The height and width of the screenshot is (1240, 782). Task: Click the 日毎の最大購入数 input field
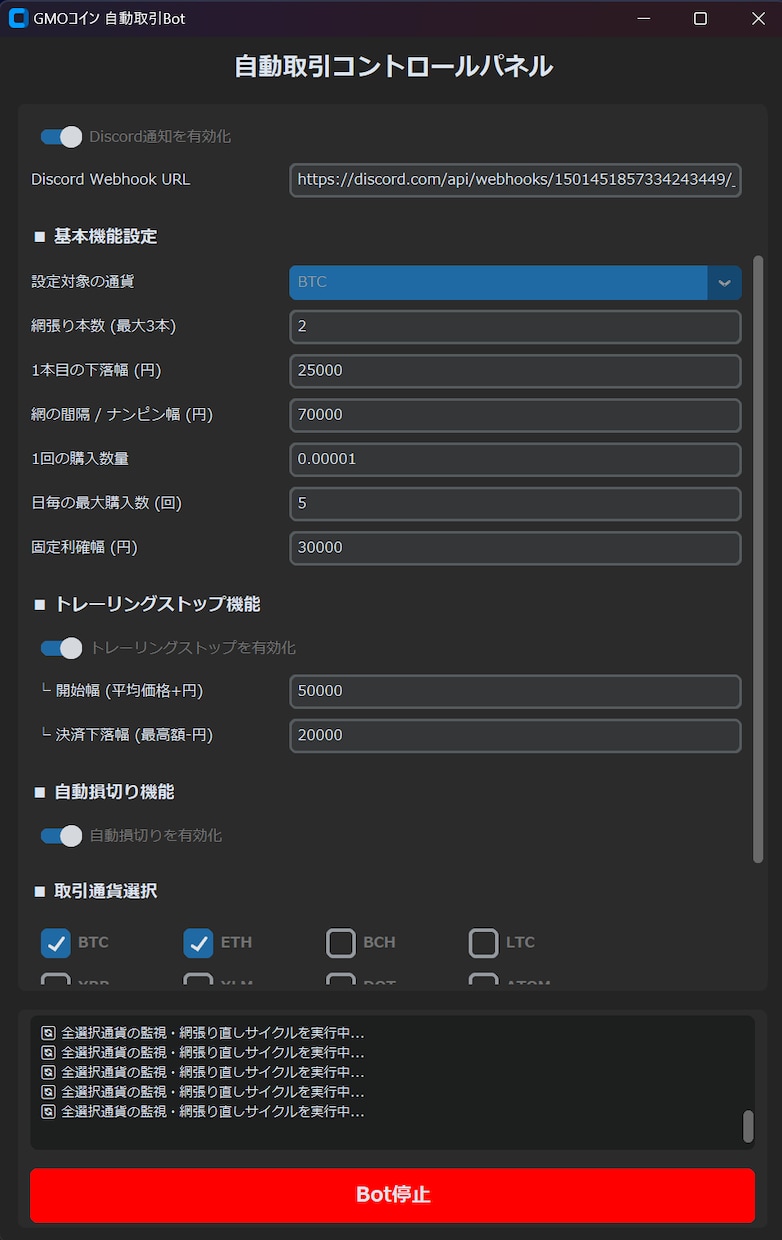515,503
